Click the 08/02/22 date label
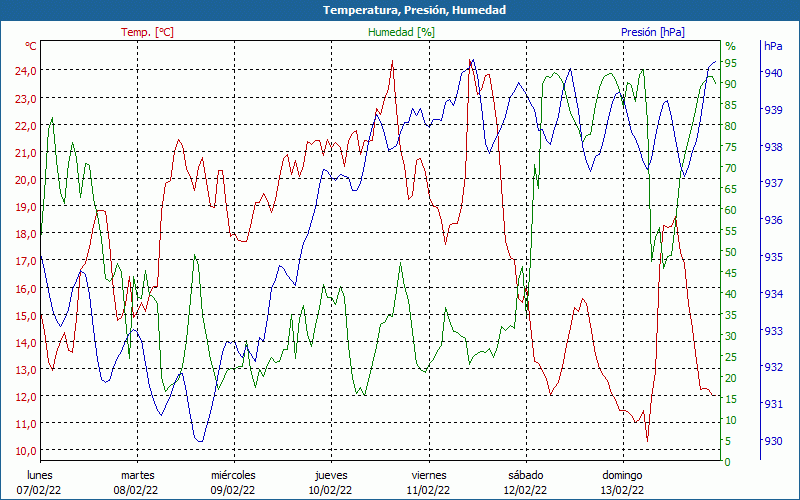Screen dimensions: 800x500 (x=136, y=491)
